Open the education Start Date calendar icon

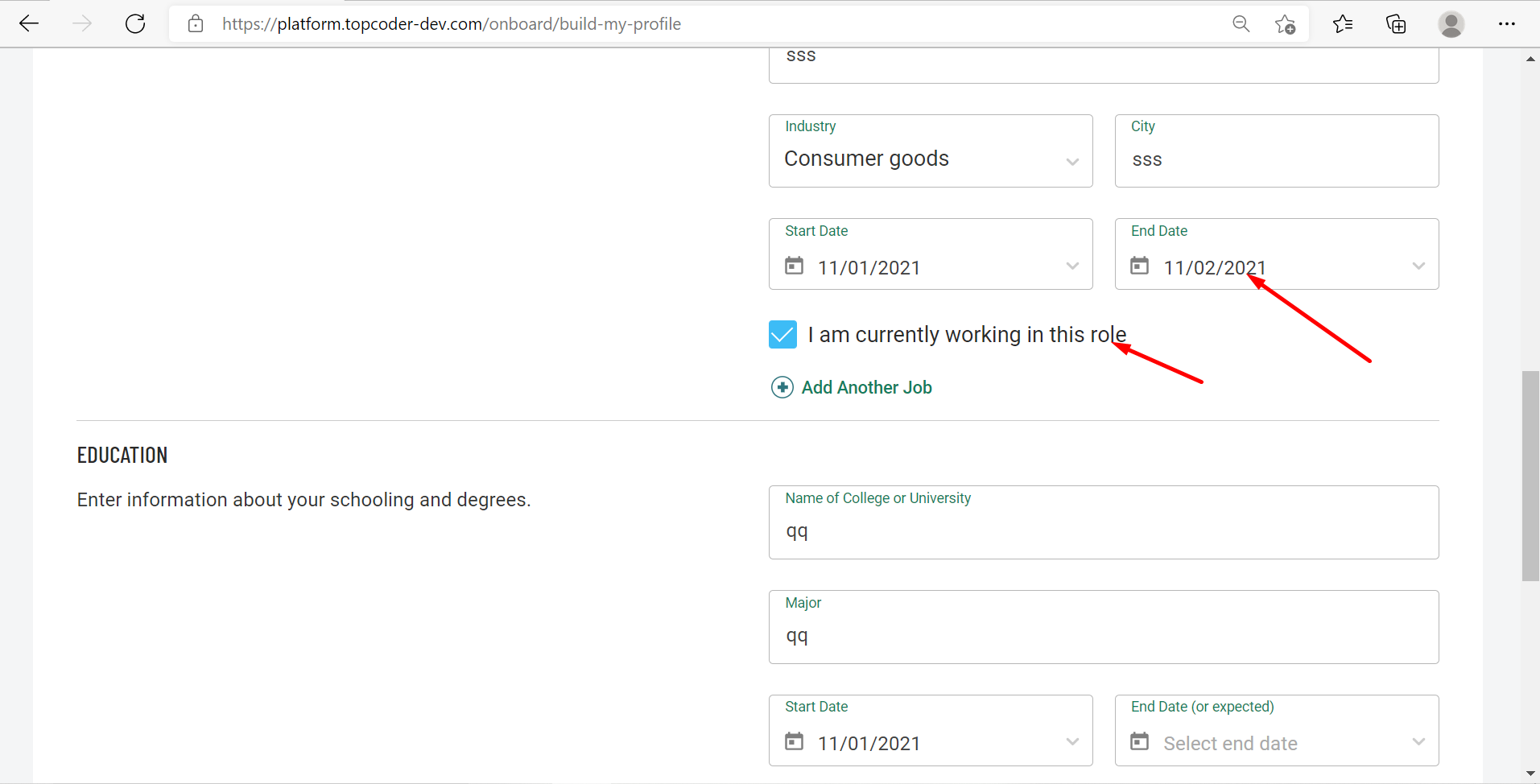(795, 741)
